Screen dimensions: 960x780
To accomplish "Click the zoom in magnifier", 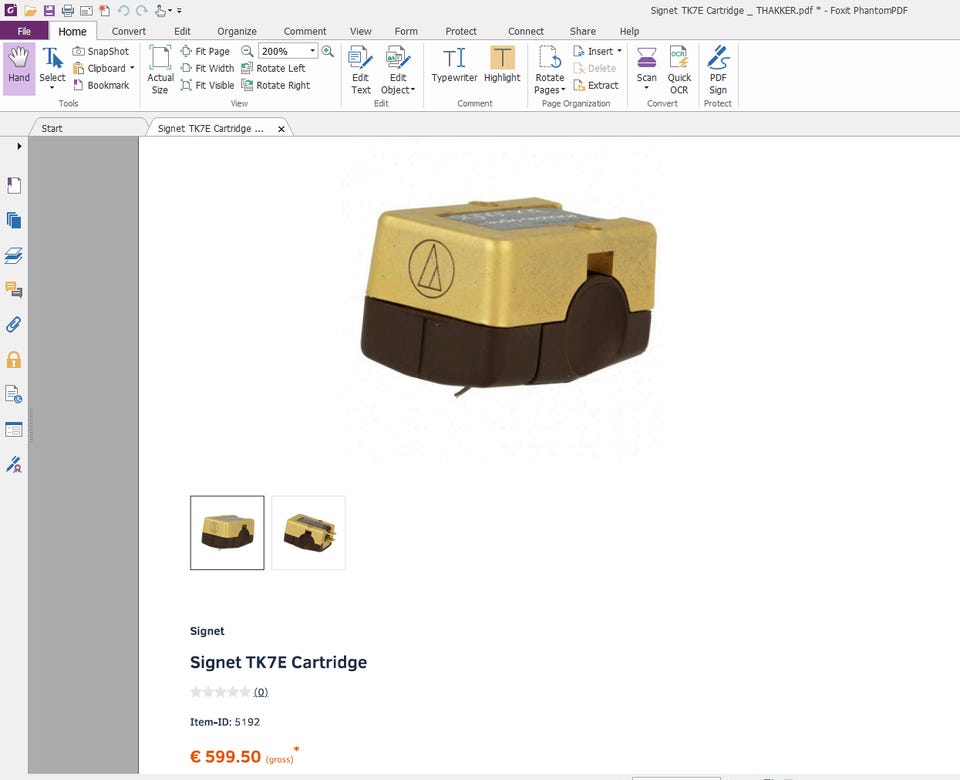I will point(328,51).
